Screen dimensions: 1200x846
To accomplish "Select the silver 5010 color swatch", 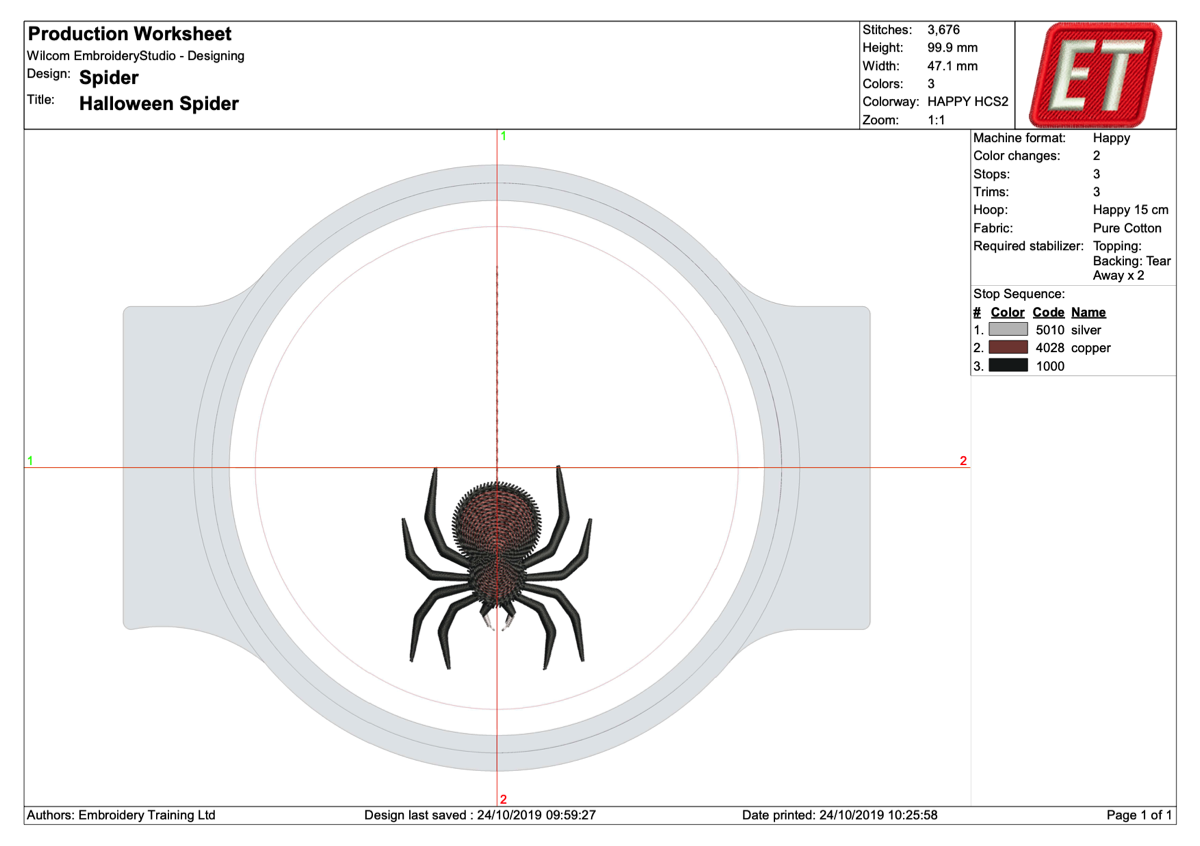I will pyautogui.click(x=1008, y=330).
